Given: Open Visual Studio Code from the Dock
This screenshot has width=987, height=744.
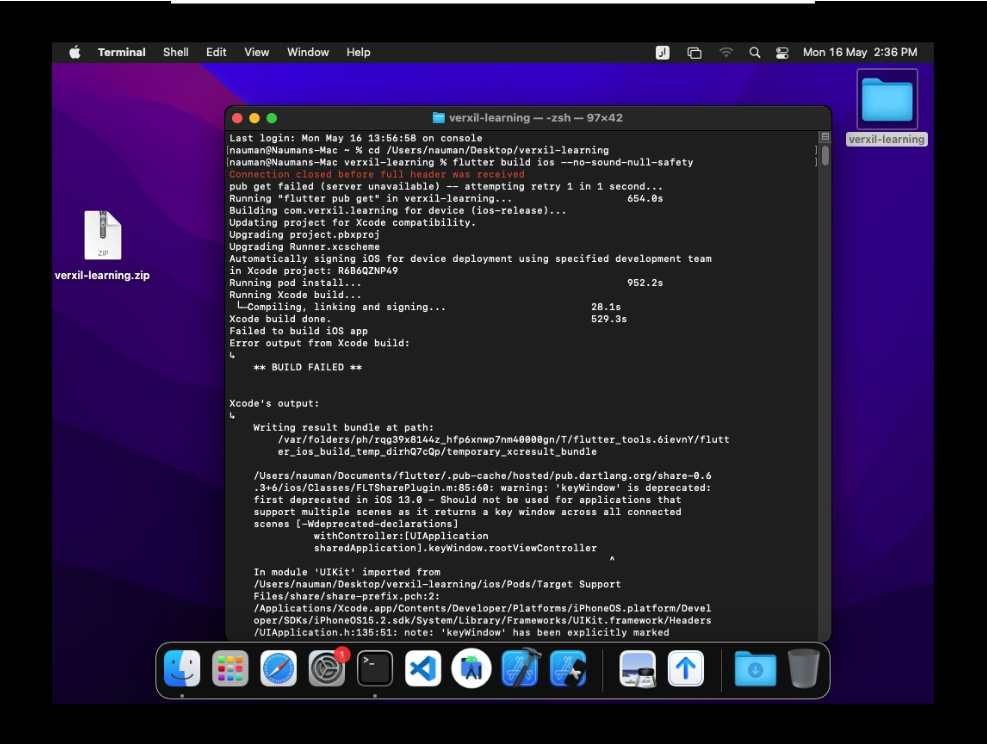Looking at the screenshot, I should tap(423, 668).
